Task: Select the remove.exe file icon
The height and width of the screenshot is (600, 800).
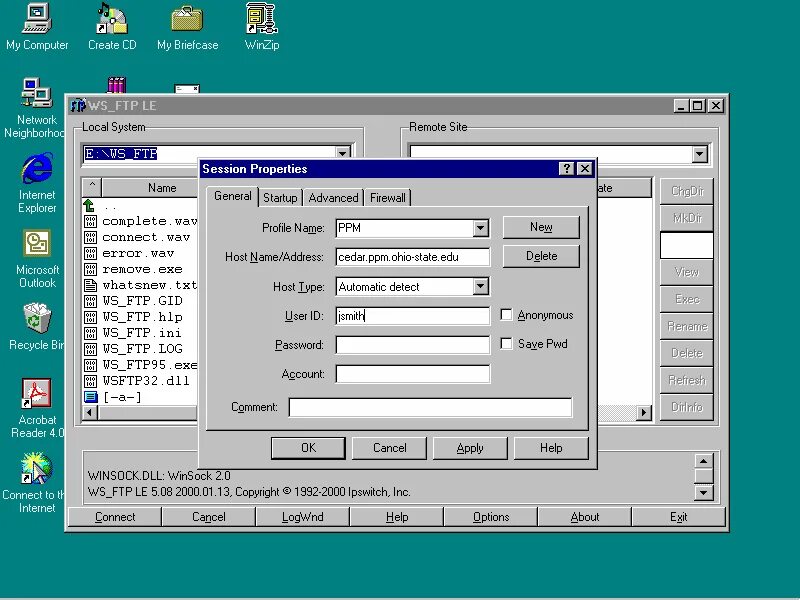Action: 90,269
